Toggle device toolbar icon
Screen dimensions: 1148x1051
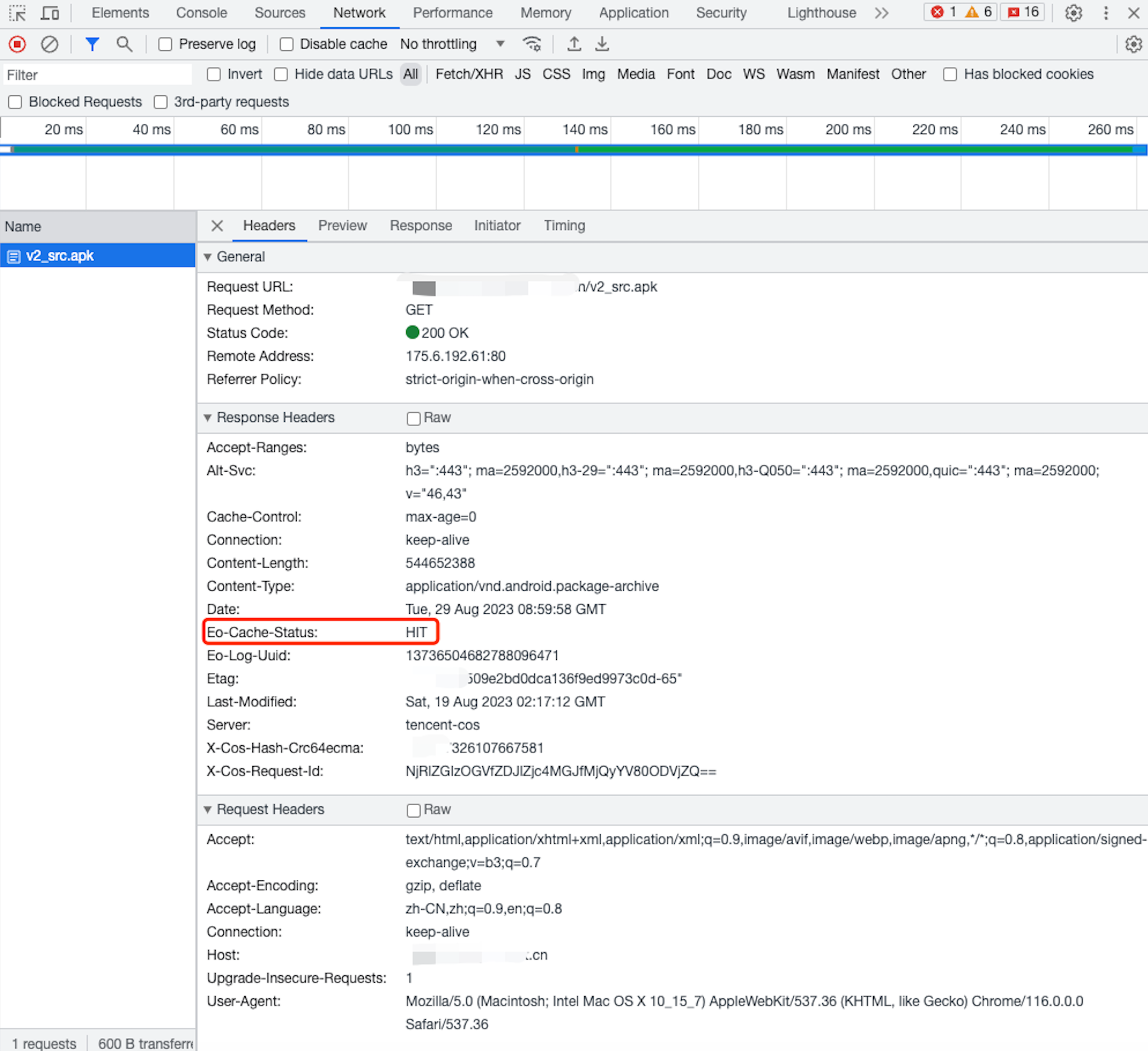pos(50,13)
